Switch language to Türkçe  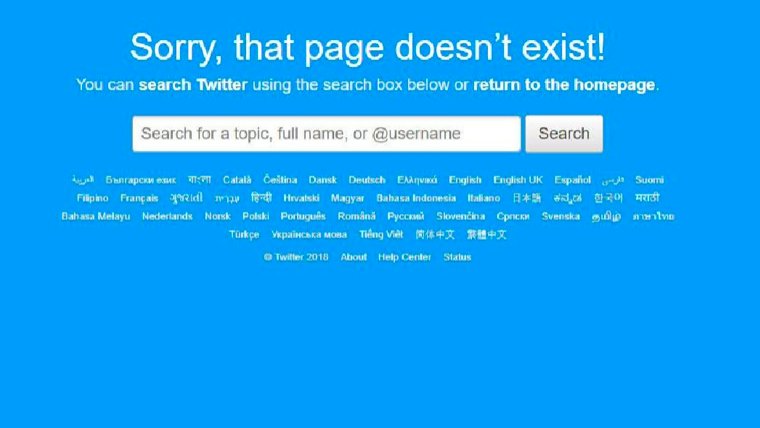pos(244,235)
